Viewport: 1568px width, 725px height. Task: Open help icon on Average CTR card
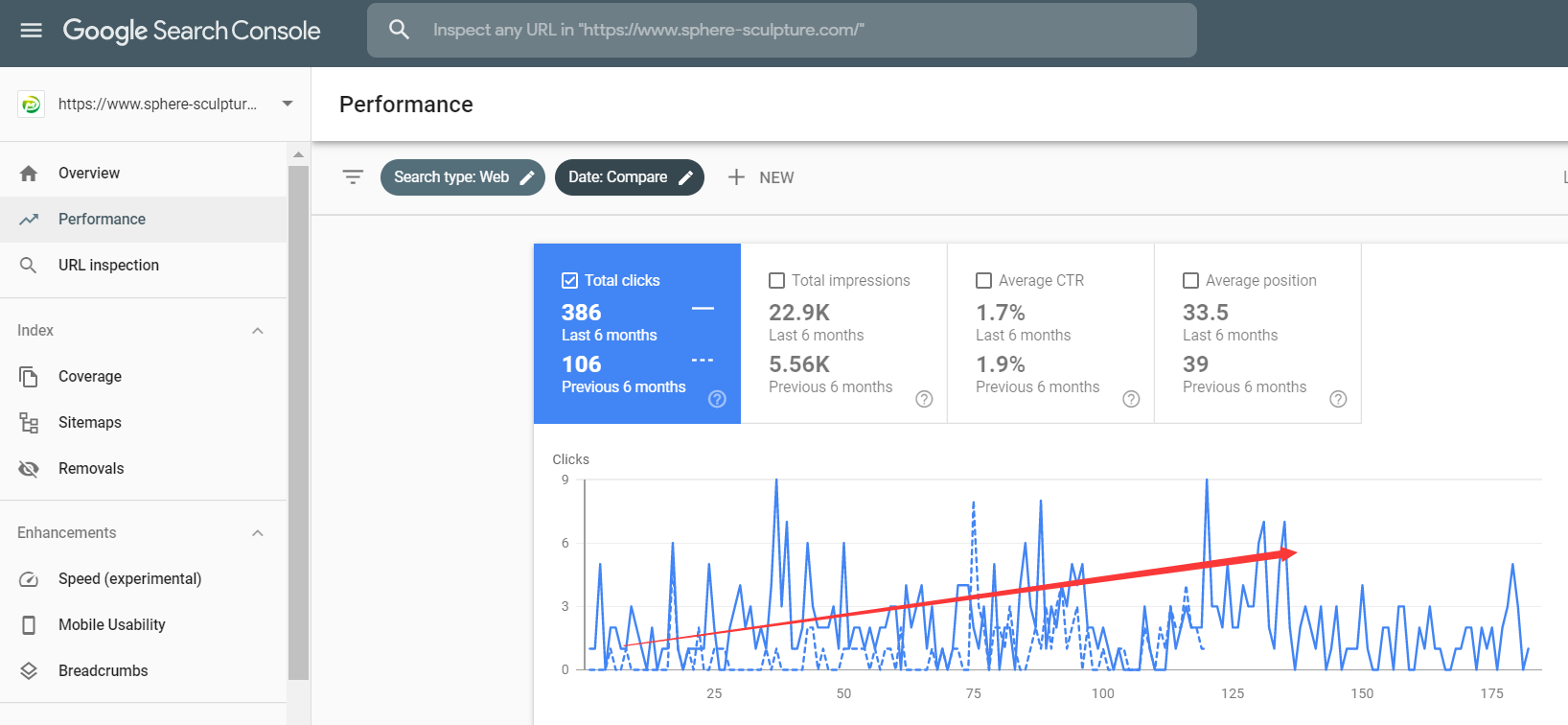pyautogui.click(x=1131, y=399)
